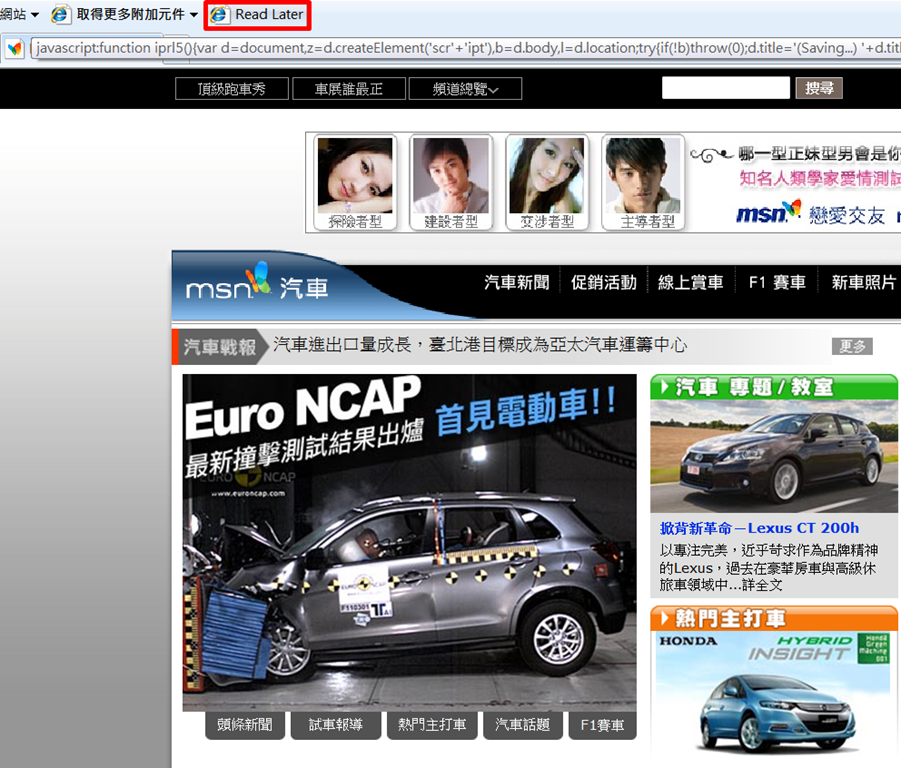Select the 探險者型 profile thumbnail
The image size is (901, 768).
point(355,183)
